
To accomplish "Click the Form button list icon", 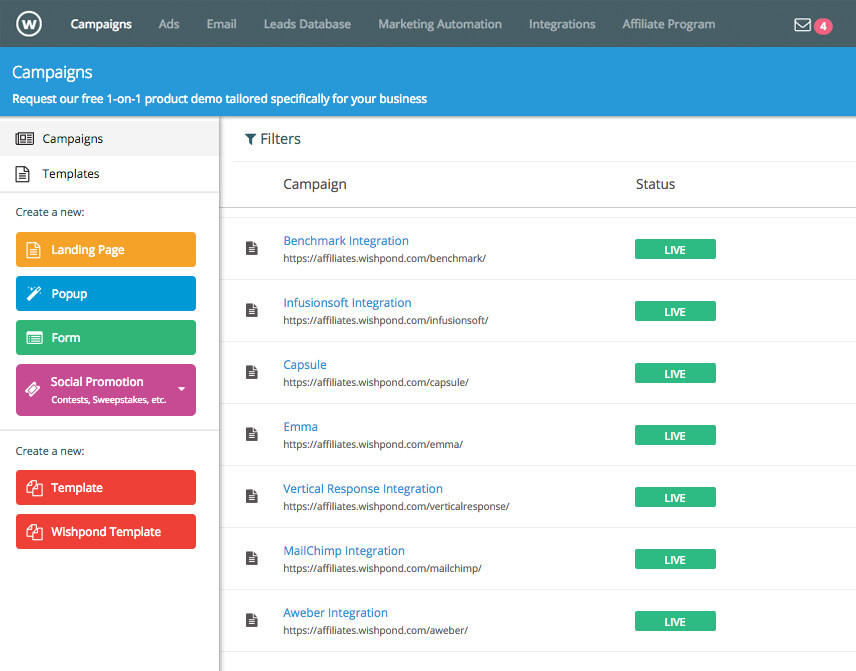I will click(x=34, y=338).
